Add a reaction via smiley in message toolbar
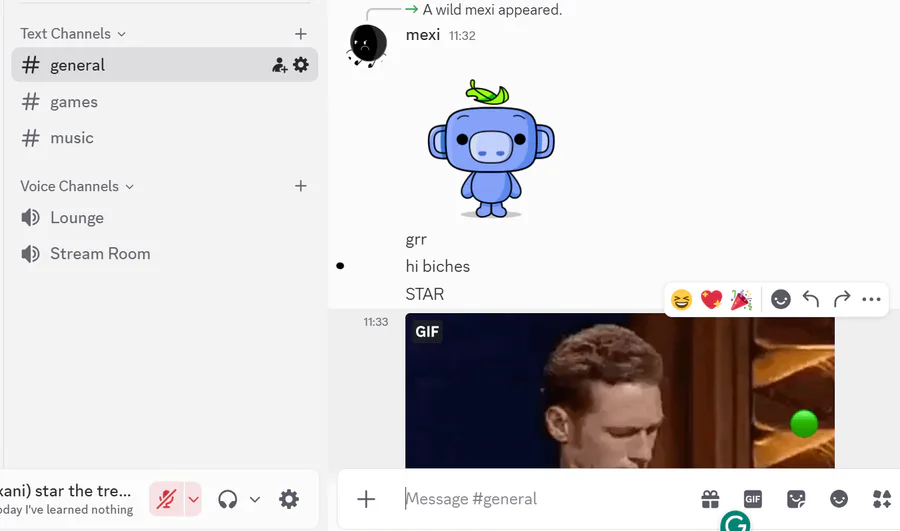This screenshot has height=531, width=900. point(781,299)
